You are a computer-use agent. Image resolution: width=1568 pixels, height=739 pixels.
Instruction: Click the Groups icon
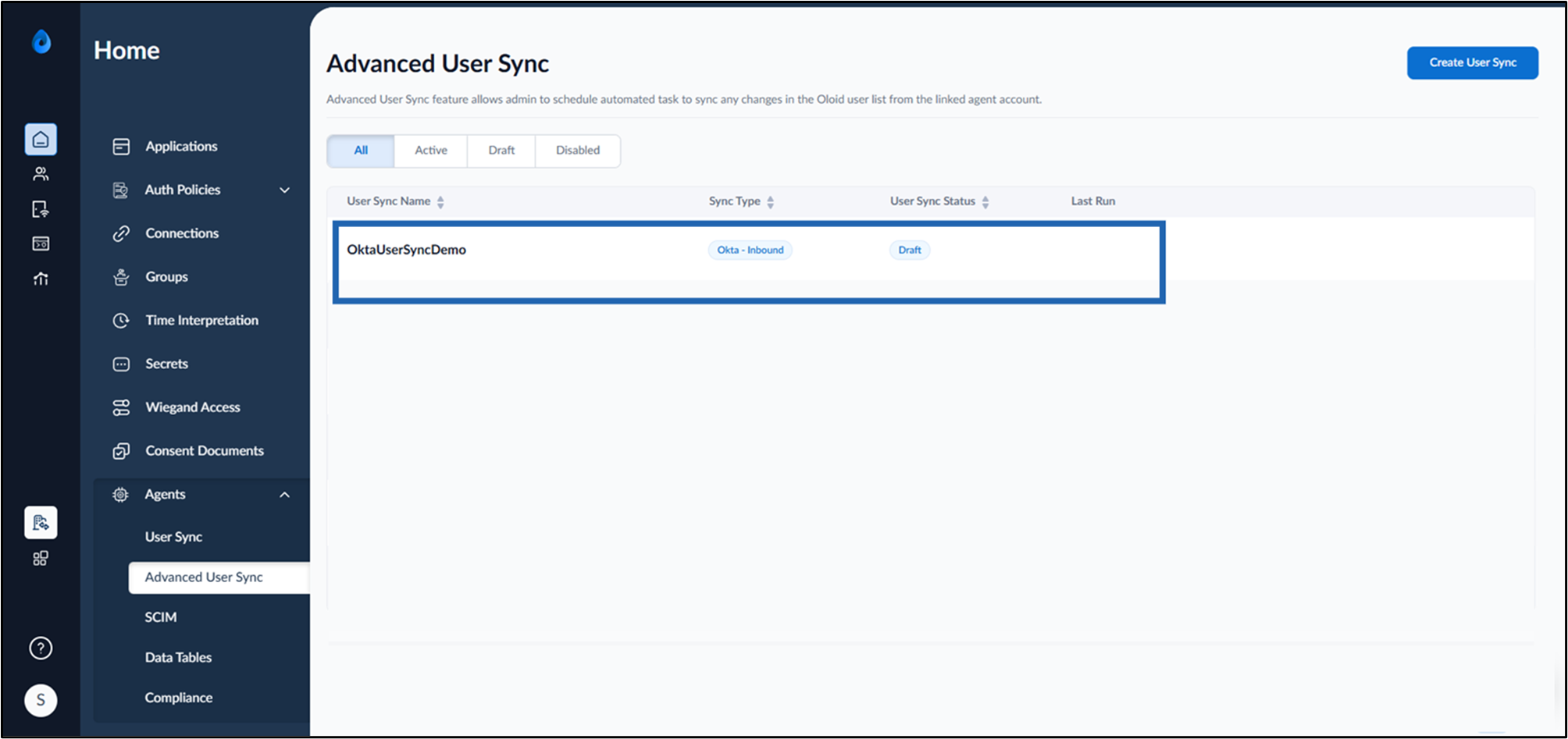[121, 277]
